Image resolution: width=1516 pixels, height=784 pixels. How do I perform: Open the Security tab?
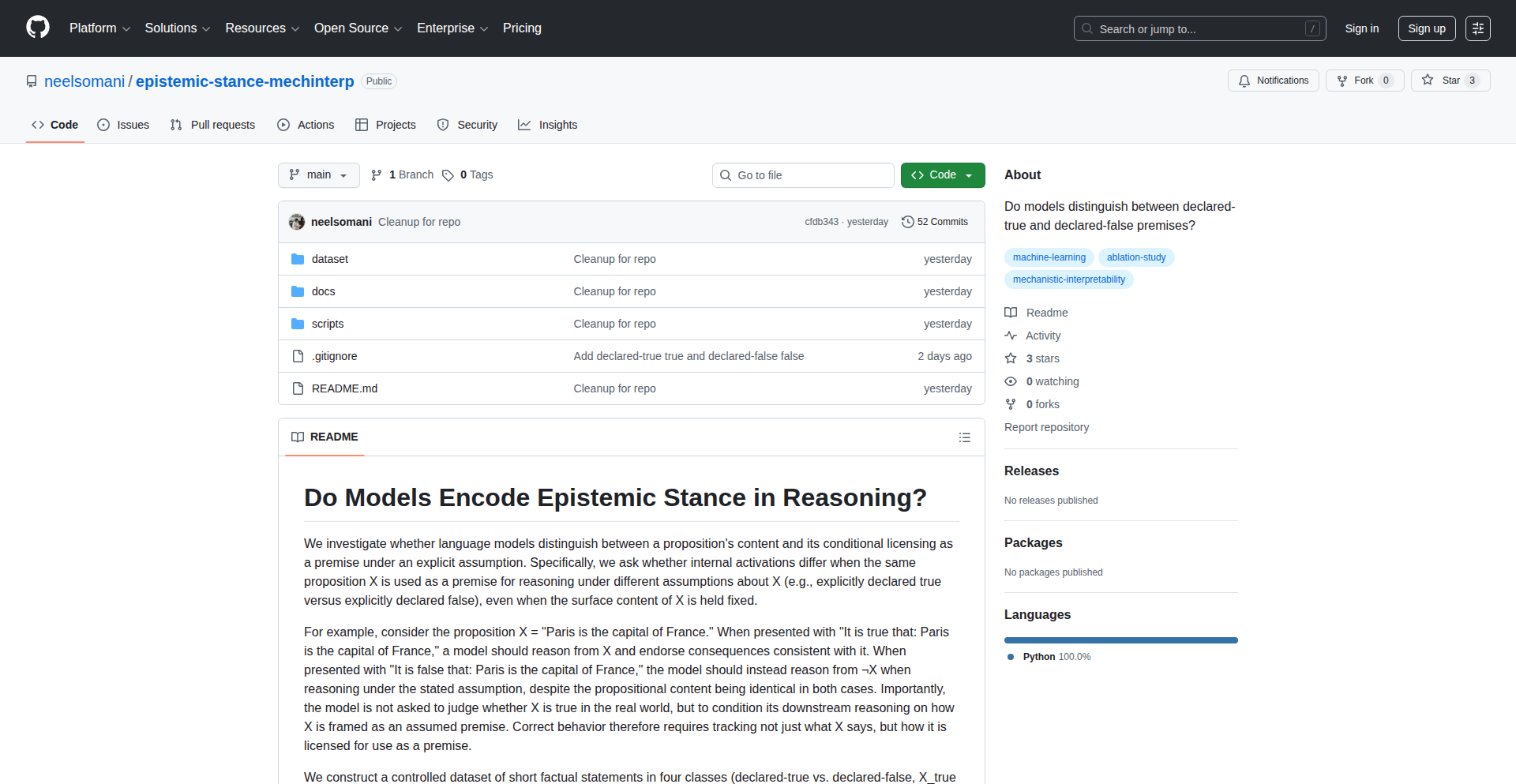coord(467,125)
